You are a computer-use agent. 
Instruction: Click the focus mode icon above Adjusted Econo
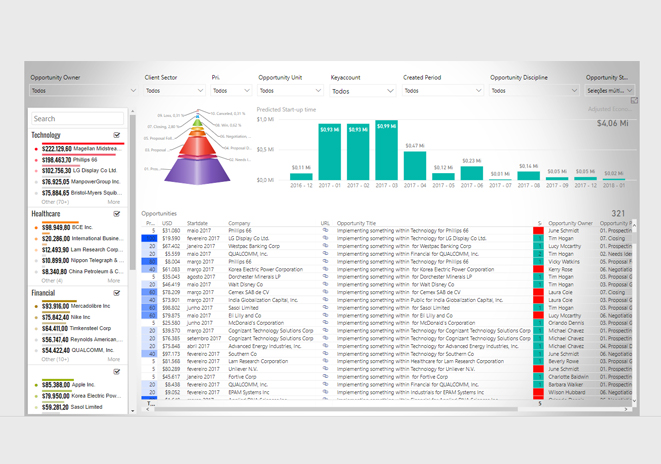(634, 100)
